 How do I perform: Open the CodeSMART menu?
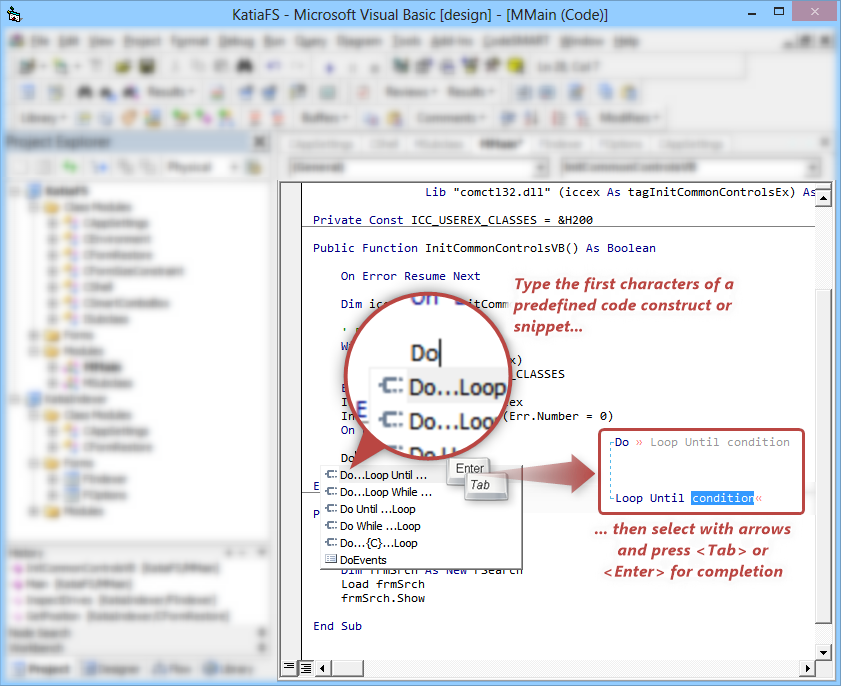(517, 41)
